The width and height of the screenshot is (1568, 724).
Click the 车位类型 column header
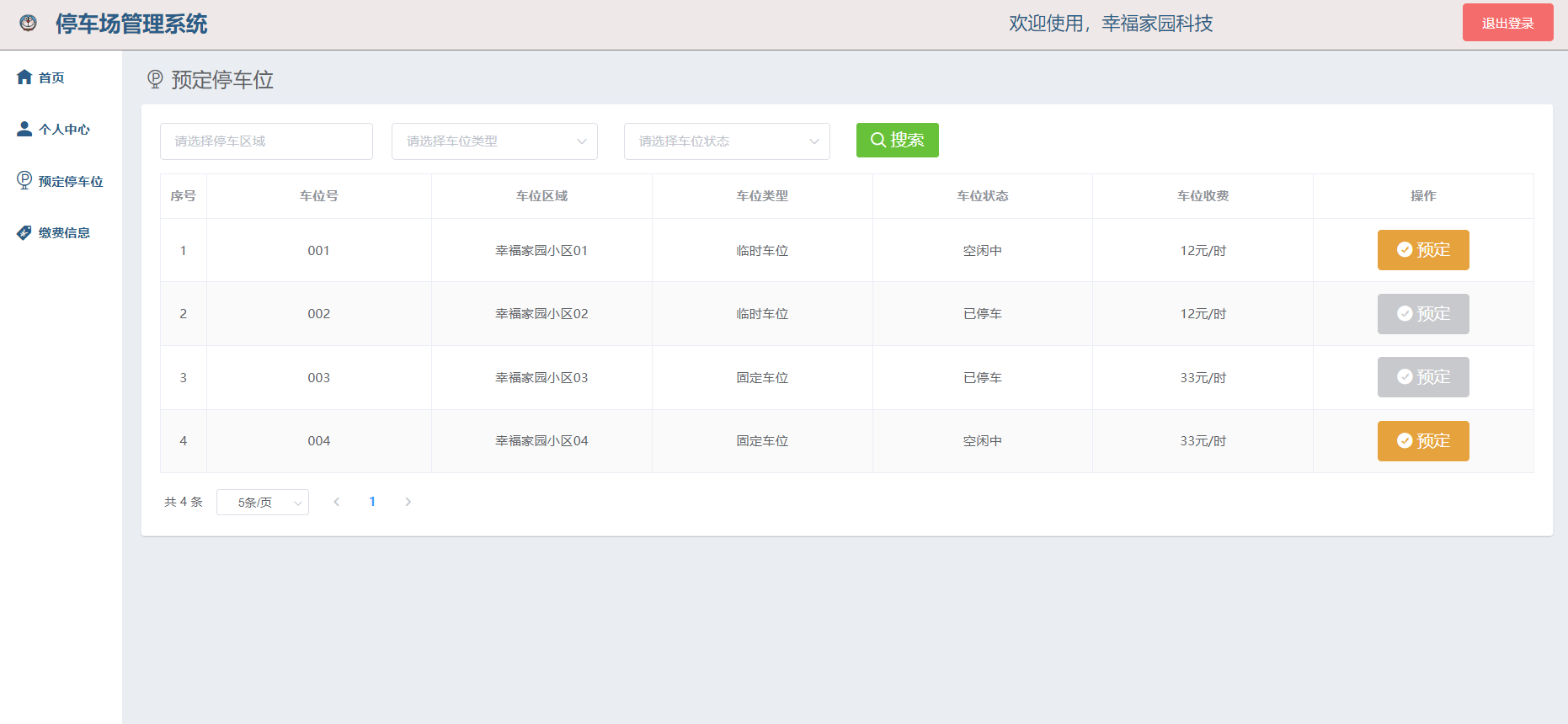click(x=762, y=196)
